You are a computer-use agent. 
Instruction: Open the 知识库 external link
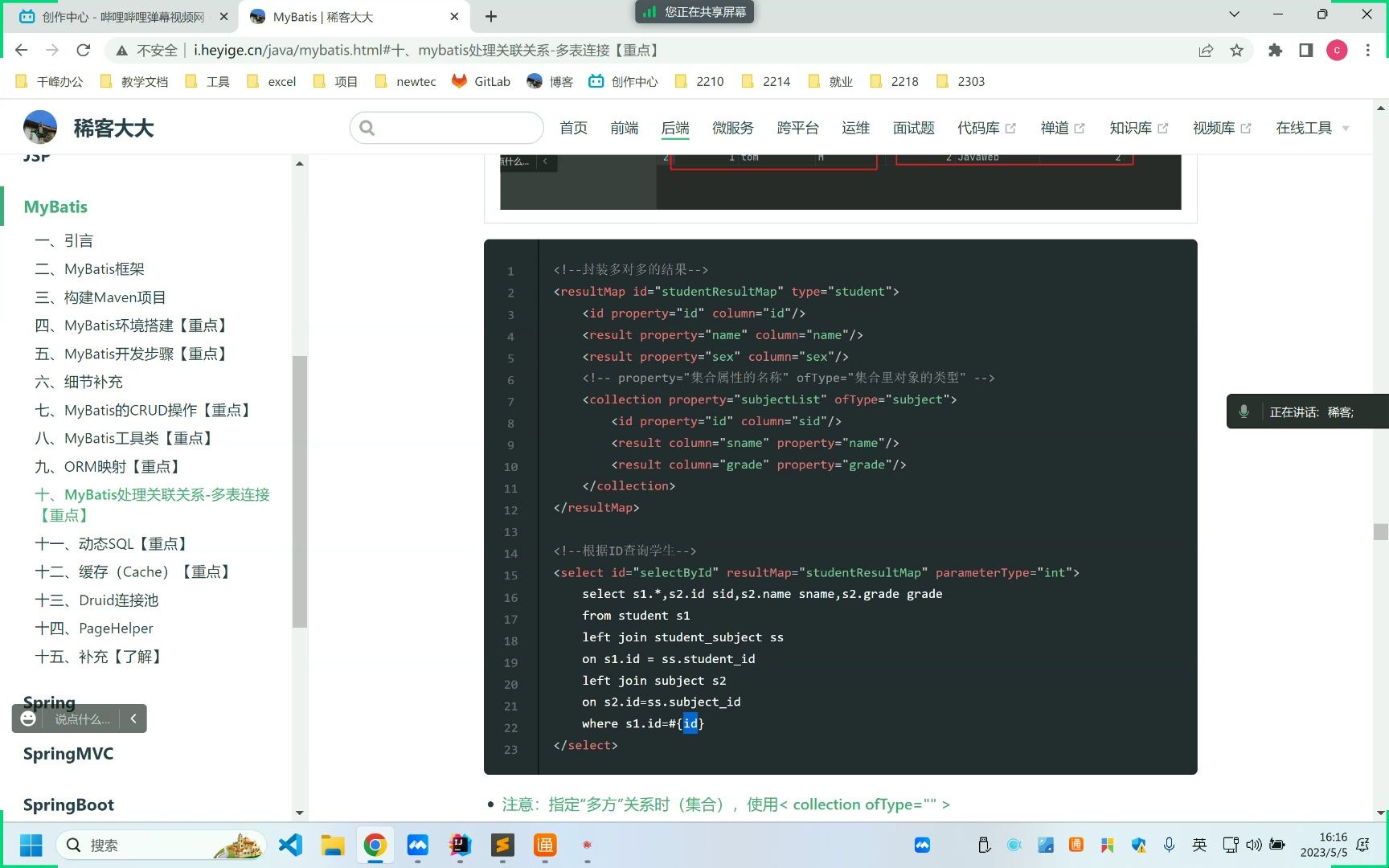(1138, 128)
